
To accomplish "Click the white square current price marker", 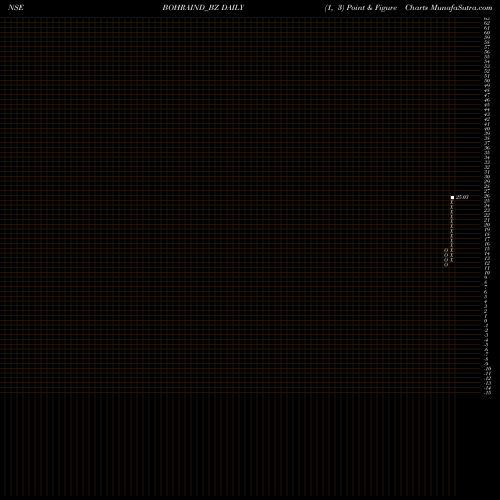I will (x=452, y=198).
